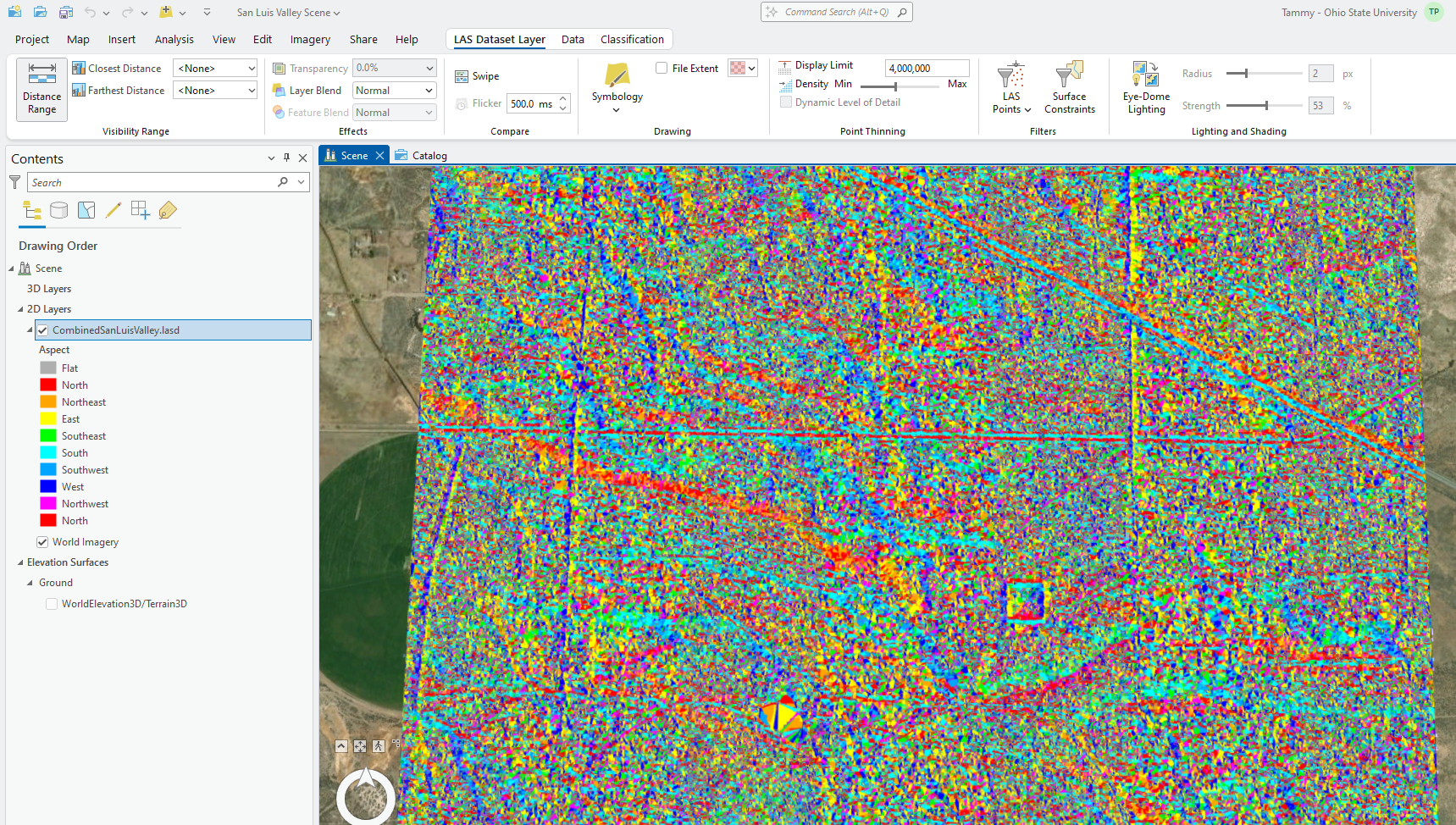Screen dimensions: 1456x825
Task: Uncheck the CombinedSanLuisValley.lasd layer
Action: 42,330
